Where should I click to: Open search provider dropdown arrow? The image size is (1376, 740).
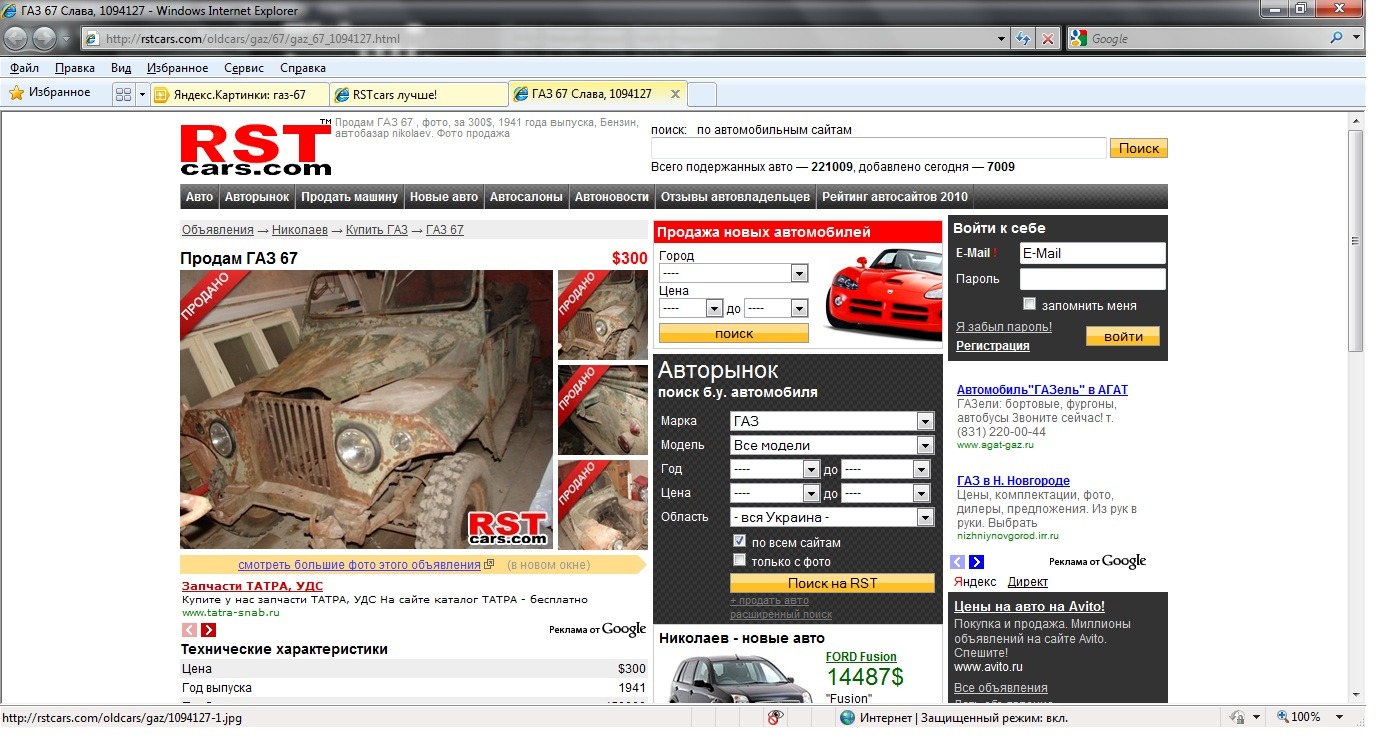tap(1357, 38)
